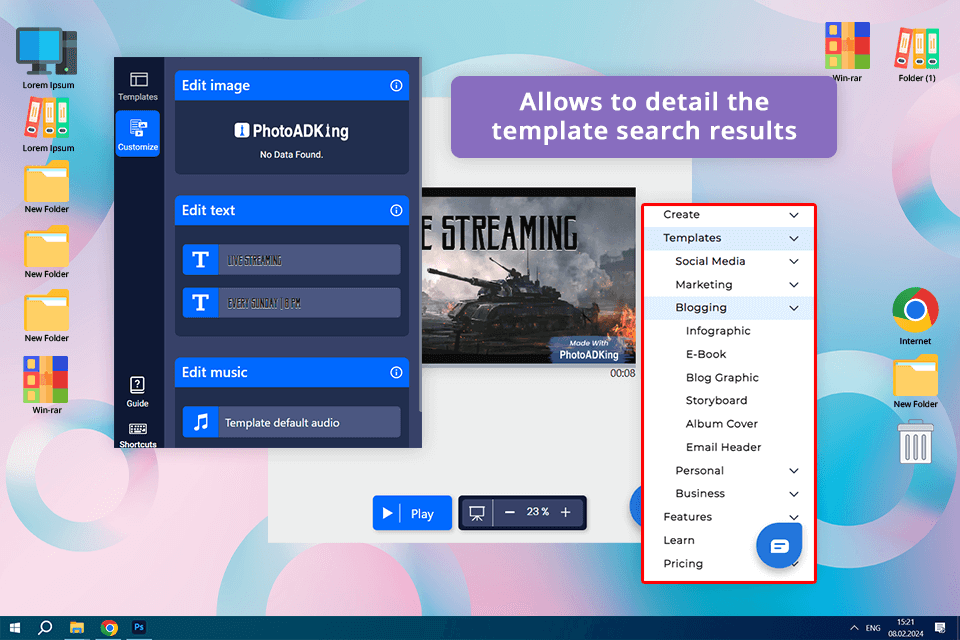Open the Lorem Ipsum binders desktop icon
The width and height of the screenshot is (960, 640).
point(48,126)
